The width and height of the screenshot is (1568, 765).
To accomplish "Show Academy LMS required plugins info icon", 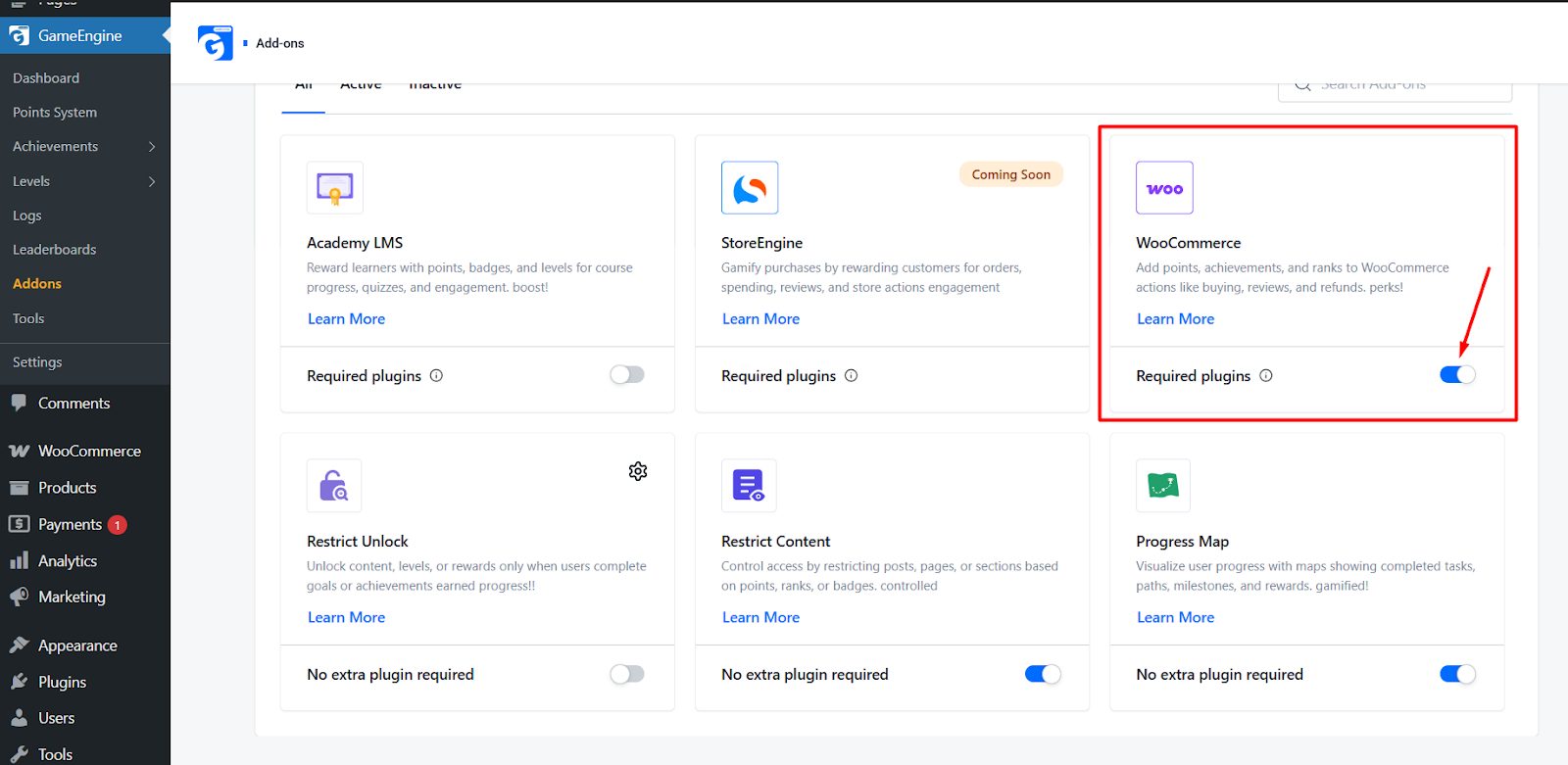I will point(437,375).
